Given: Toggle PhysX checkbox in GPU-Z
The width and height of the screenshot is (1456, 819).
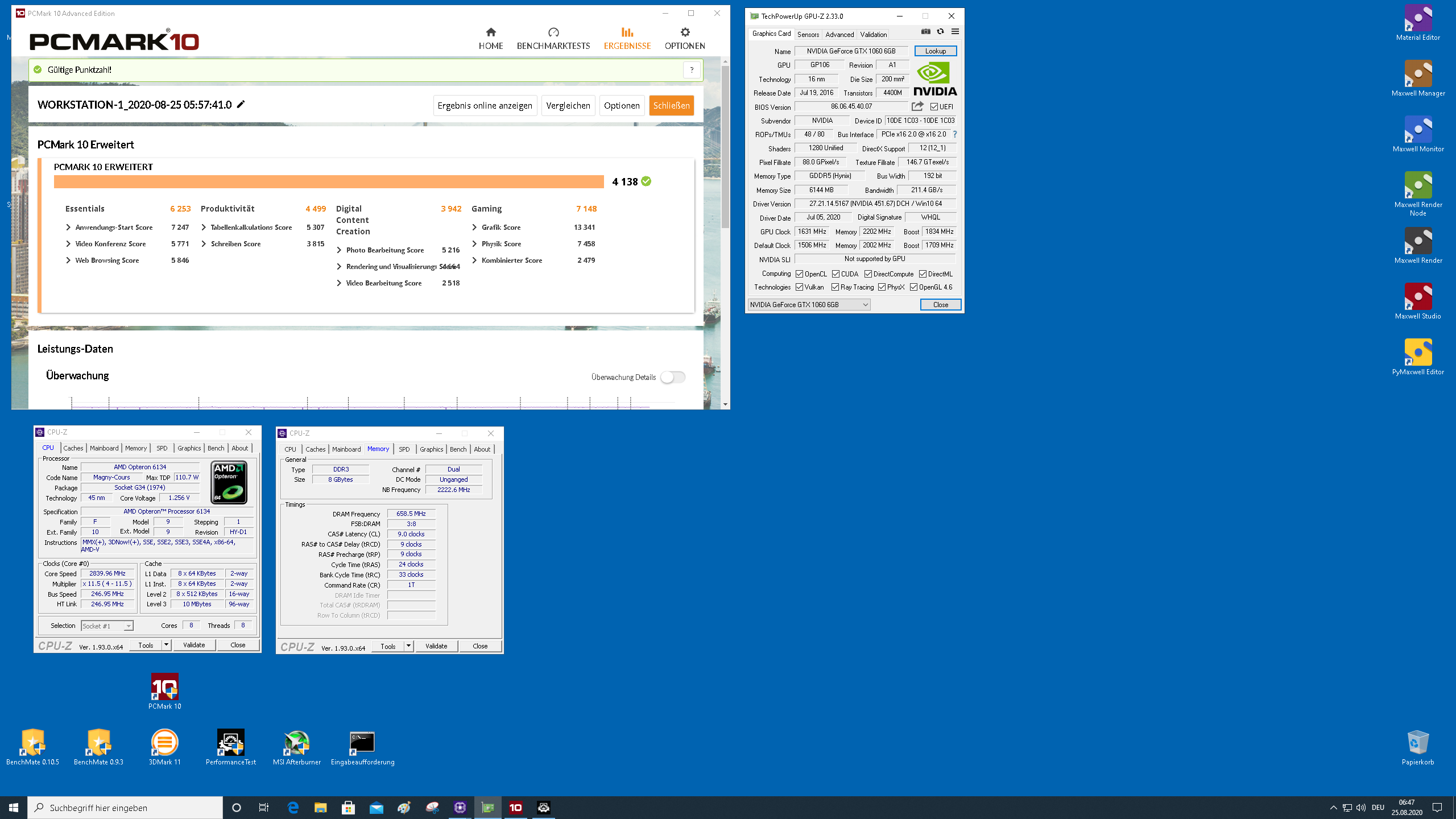Looking at the screenshot, I should (882, 287).
